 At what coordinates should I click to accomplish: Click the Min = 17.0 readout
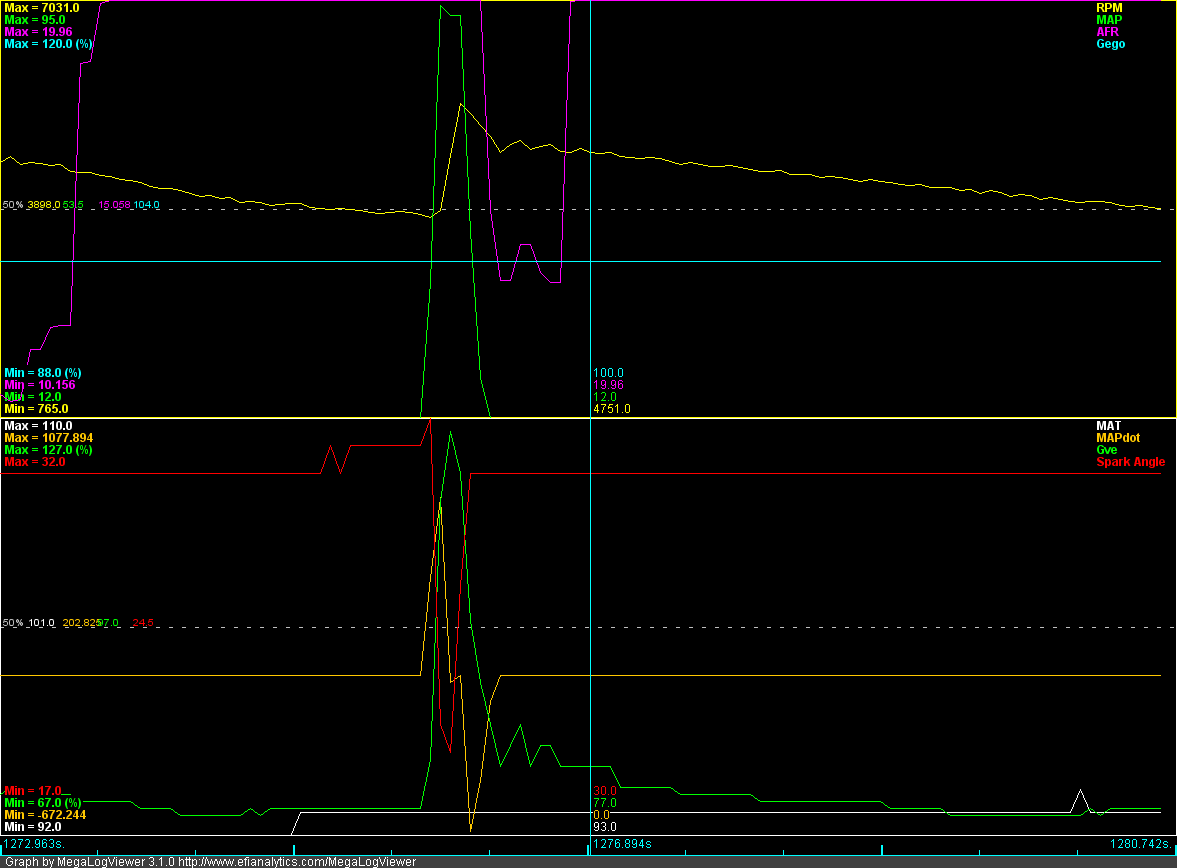coord(33,791)
